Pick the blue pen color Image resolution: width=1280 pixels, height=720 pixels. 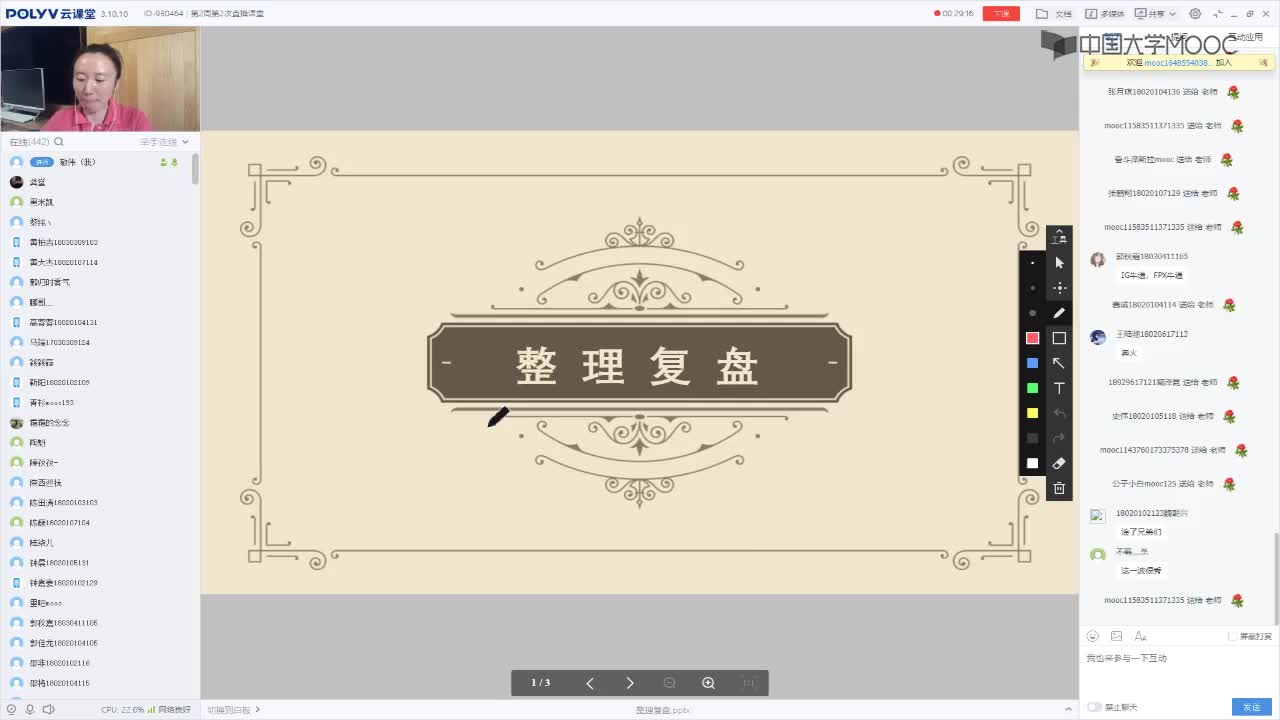tap(1033, 363)
